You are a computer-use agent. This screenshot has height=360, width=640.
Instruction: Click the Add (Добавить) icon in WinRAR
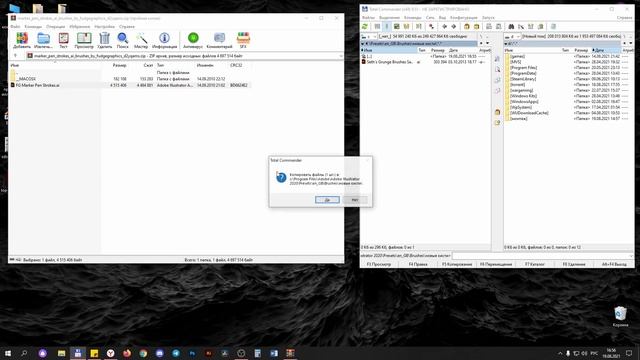[x=22, y=41]
